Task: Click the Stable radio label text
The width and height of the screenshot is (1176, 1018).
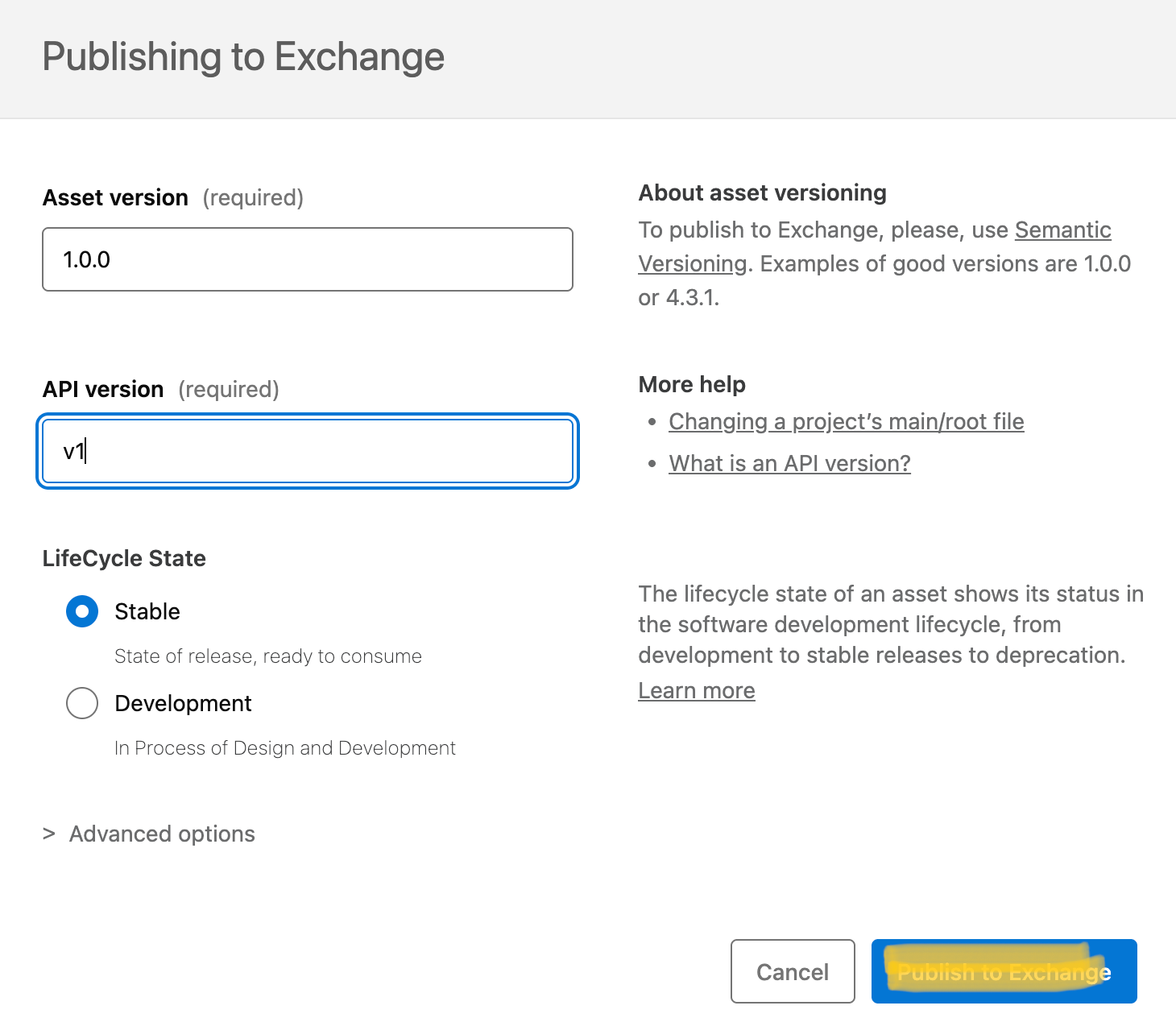Action: pos(147,611)
